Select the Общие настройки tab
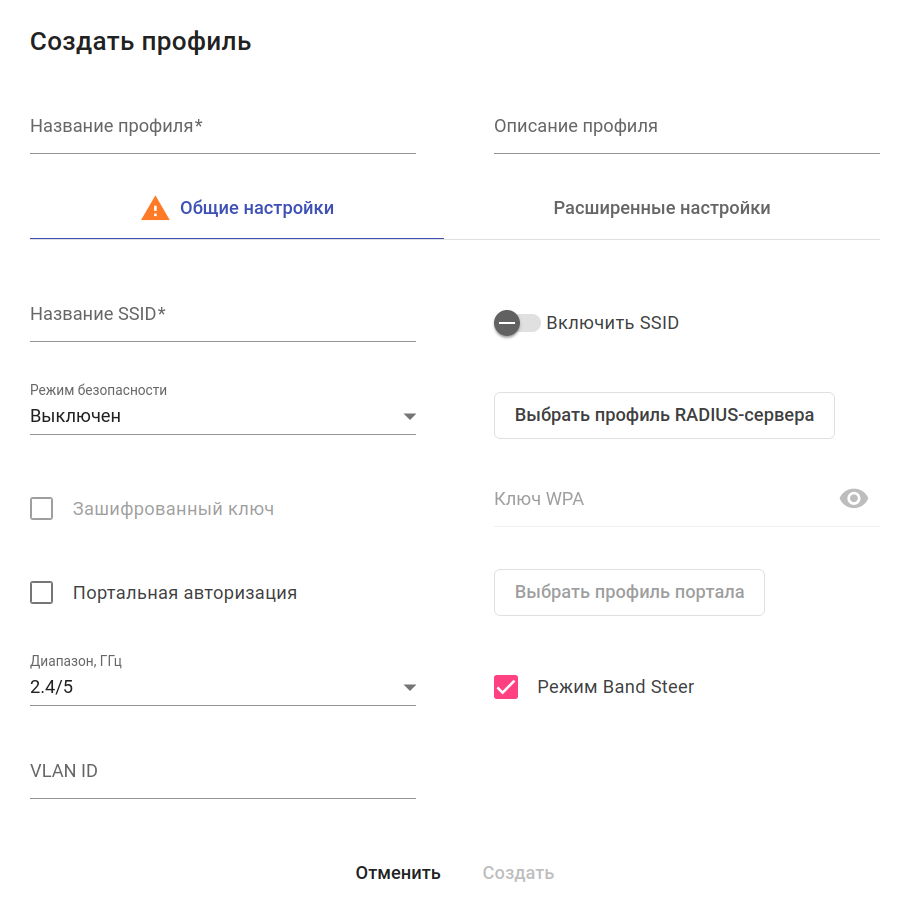Viewport: 910px width, 906px height. [x=256, y=208]
